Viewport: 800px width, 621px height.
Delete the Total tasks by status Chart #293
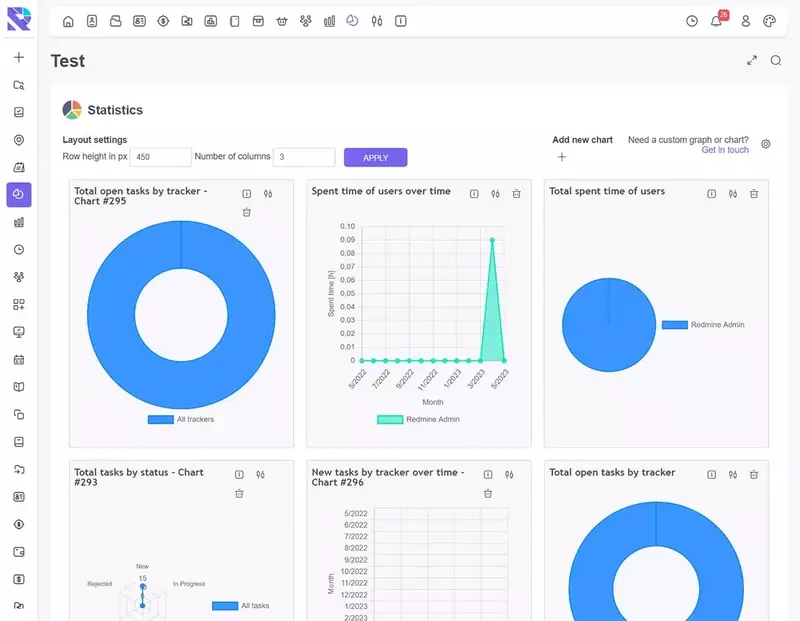239,493
